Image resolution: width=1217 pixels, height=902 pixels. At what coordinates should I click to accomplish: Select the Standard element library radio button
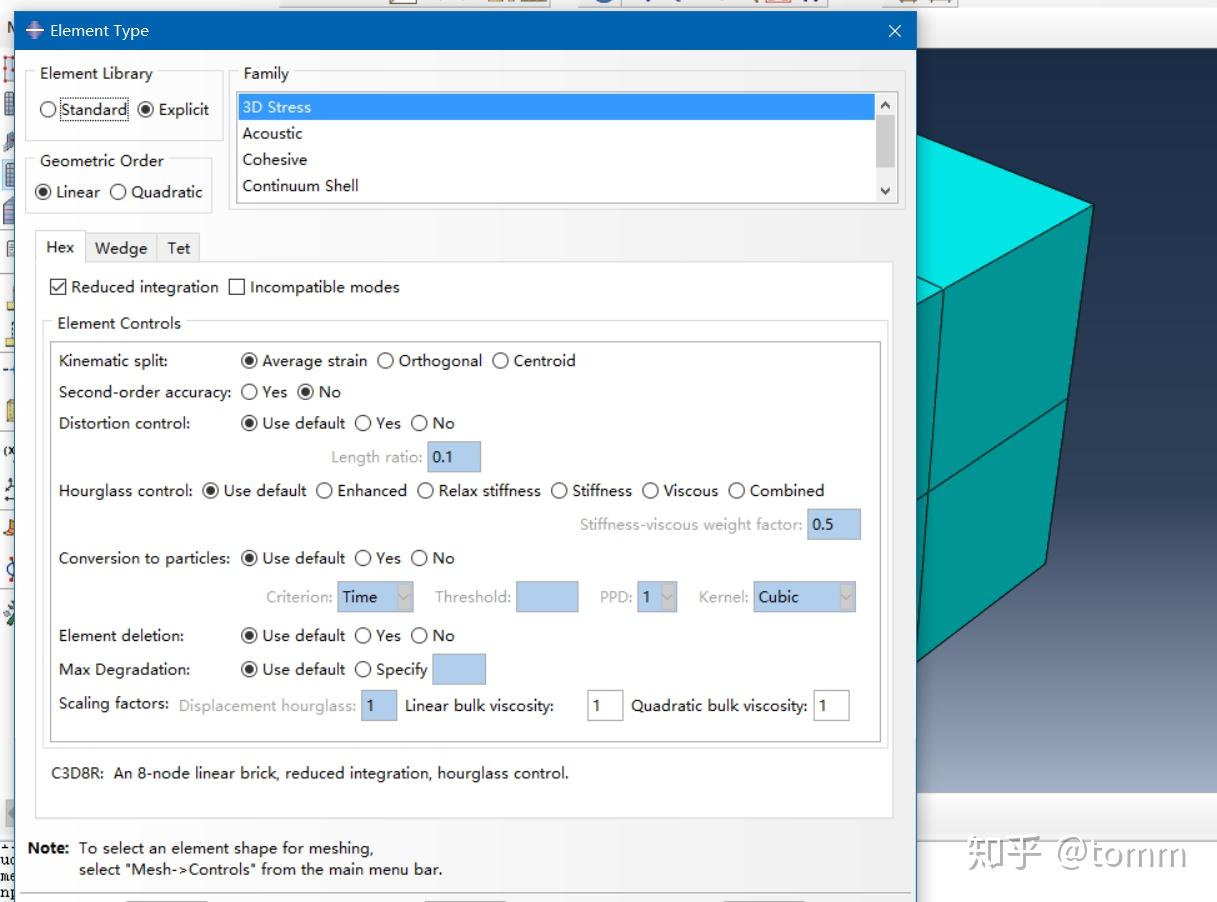click(48, 110)
